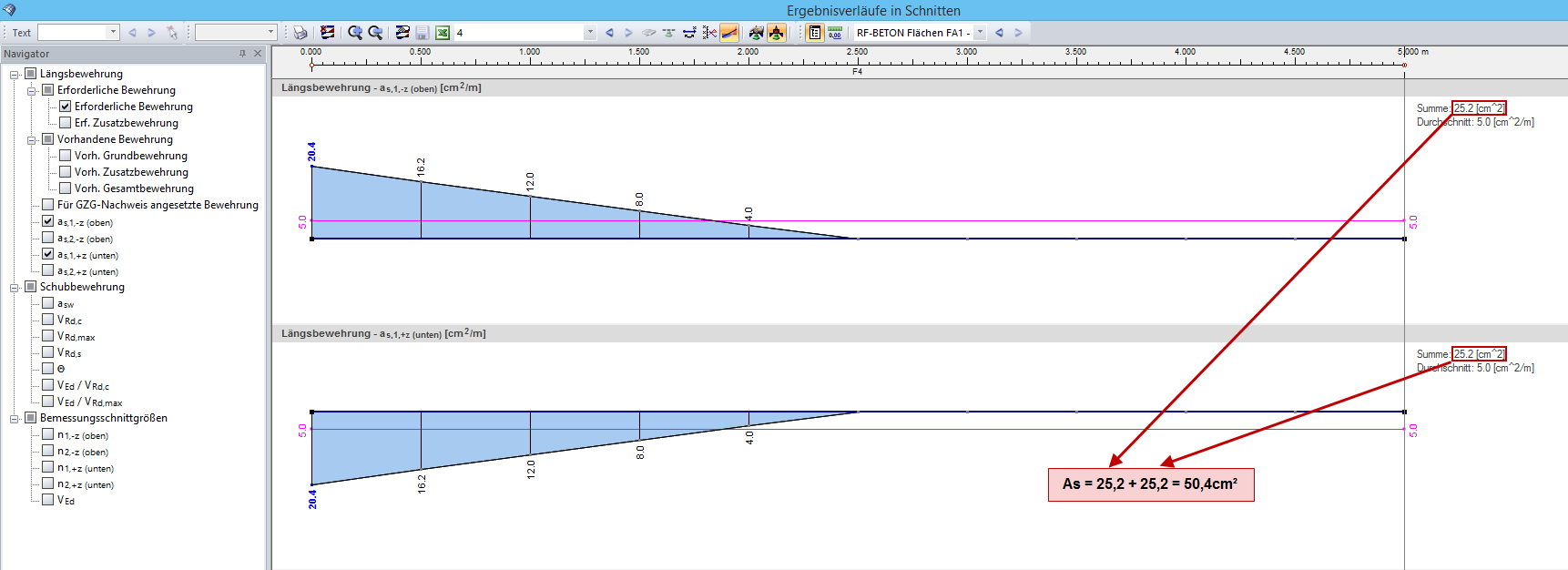Pin the Navigator panel with pushpin icon
Viewport: 1568px width, 570px height.
tap(242, 54)
